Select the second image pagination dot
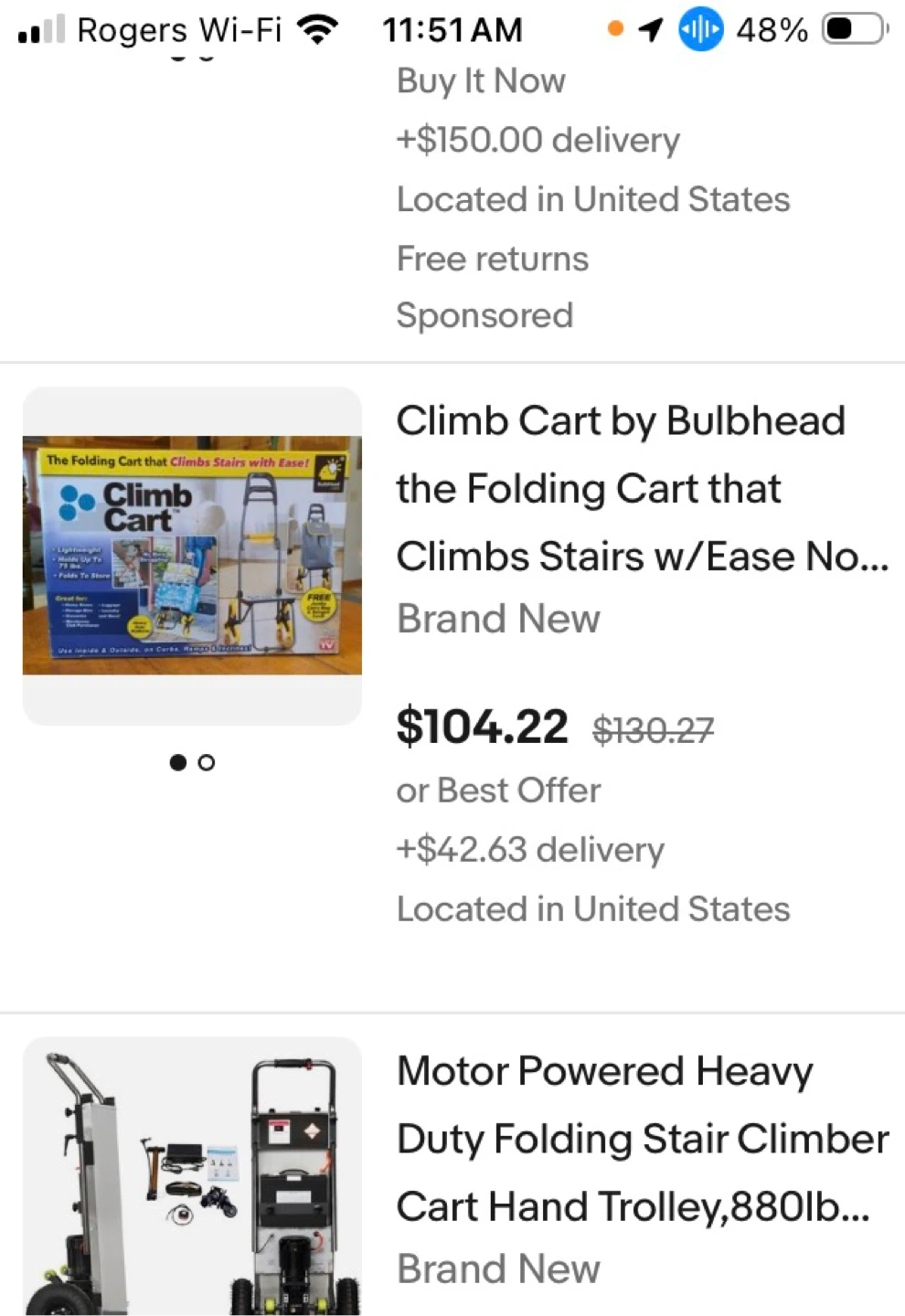Image resolution: width=905 pixels, height=1316 pixels. point(207,762)
